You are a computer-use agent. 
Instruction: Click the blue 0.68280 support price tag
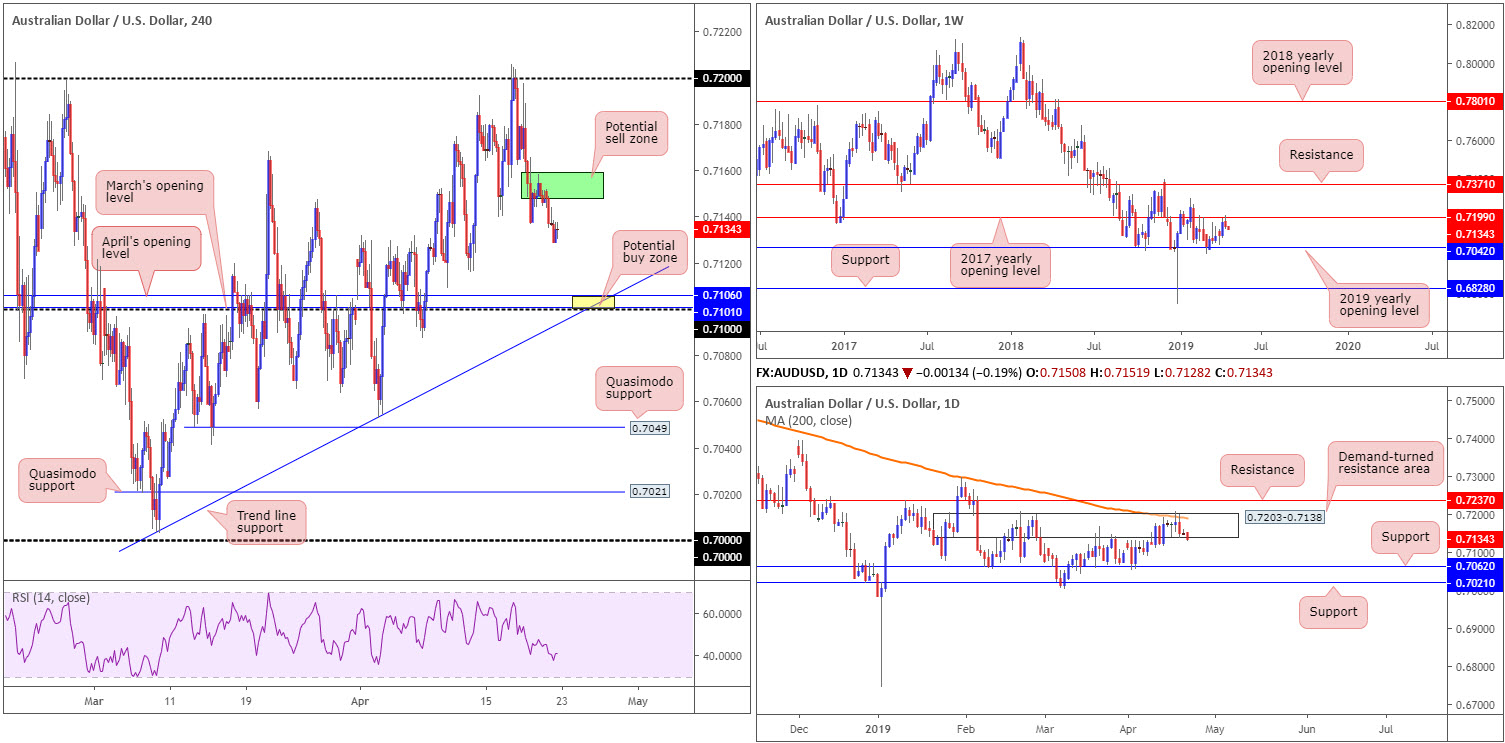[x=1475, y=289]
